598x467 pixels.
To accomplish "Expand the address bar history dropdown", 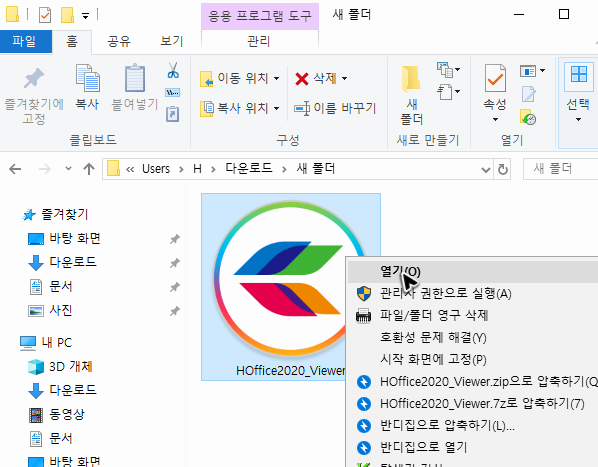I will point(485,170).
